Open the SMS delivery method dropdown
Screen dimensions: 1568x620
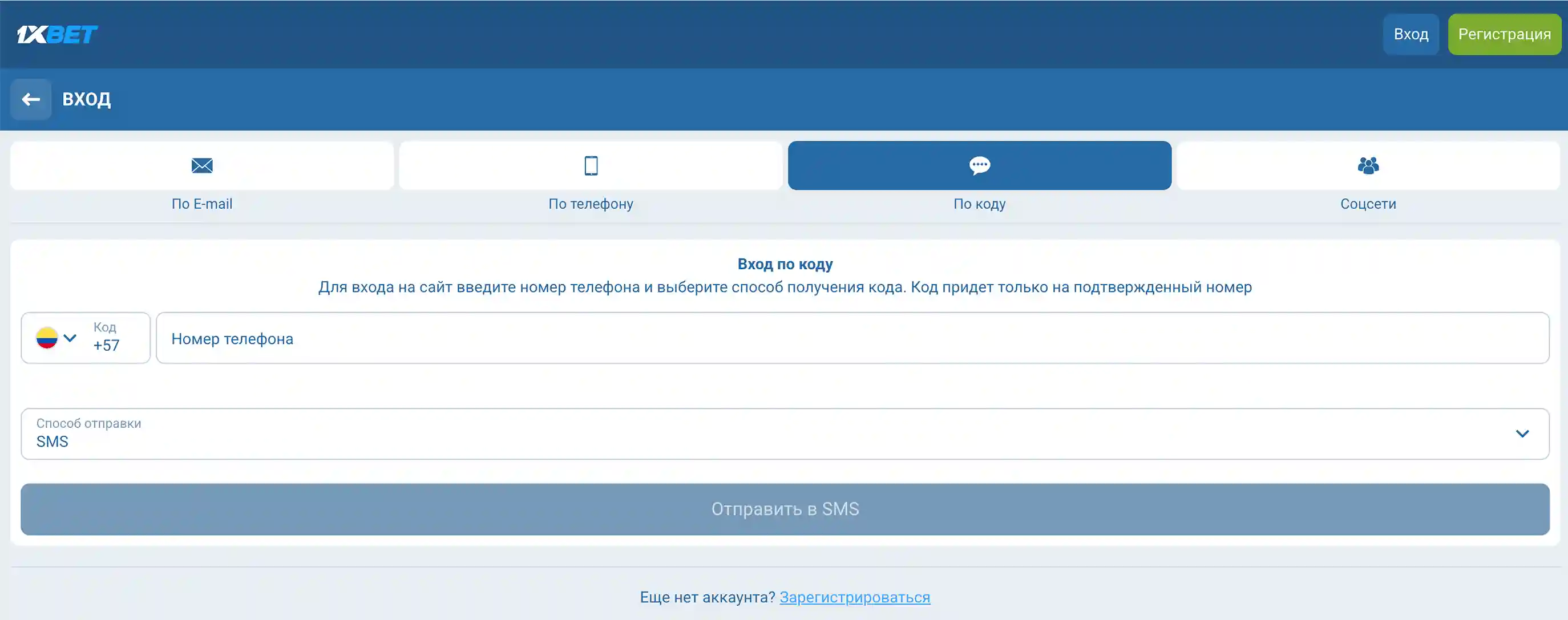pos(785,434)
